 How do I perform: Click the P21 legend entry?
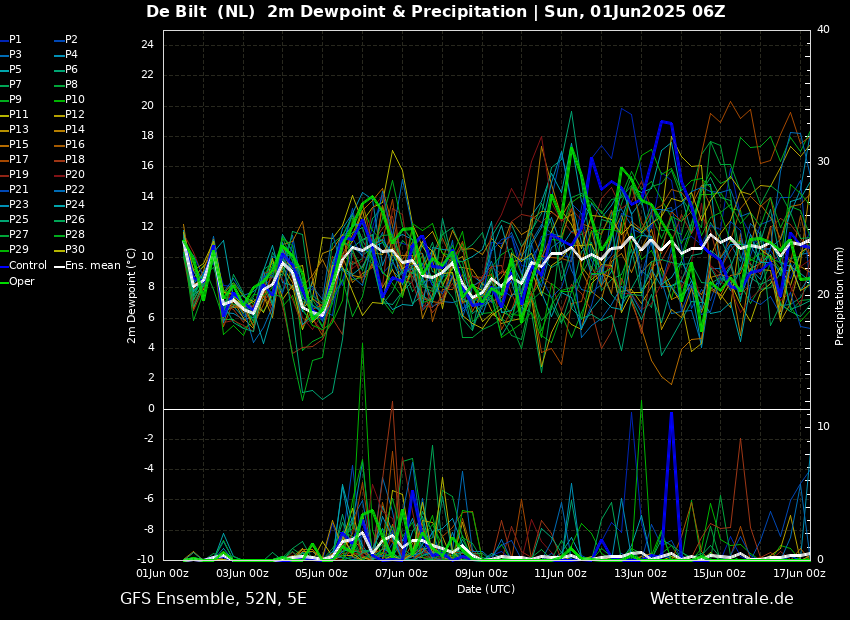pos(14,189)
